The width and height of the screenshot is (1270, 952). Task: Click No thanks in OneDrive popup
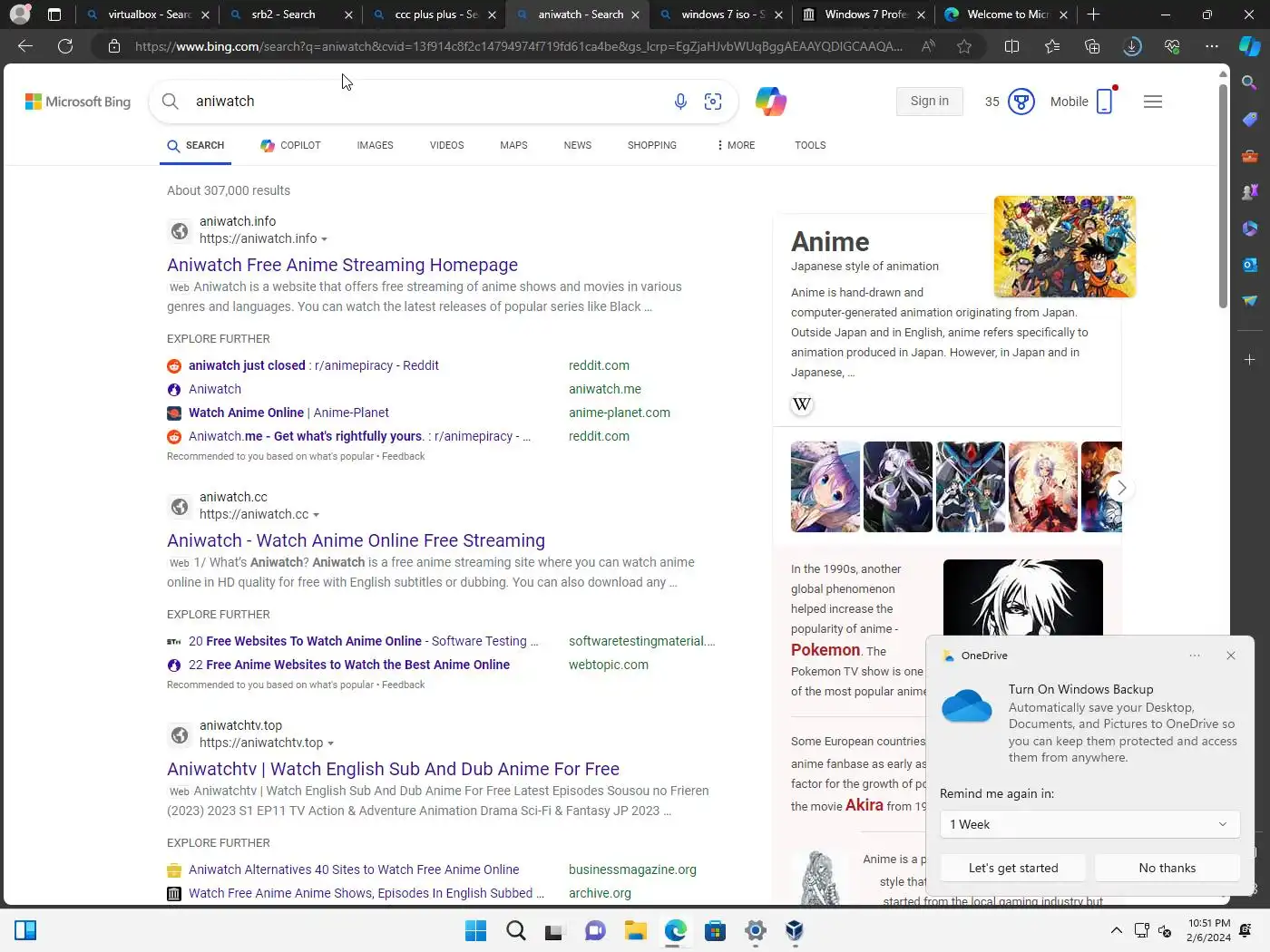click(x=1167, y=868)
